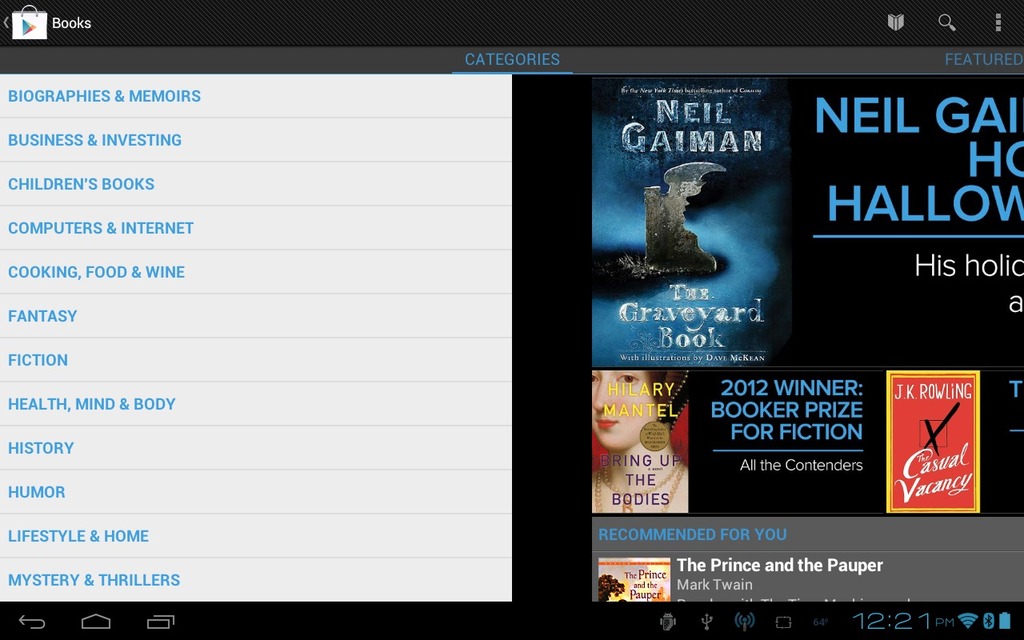Tap the hotspot tethering status icon
The width and height of the screenshot is (1024, 640).
tap(744, 622)
